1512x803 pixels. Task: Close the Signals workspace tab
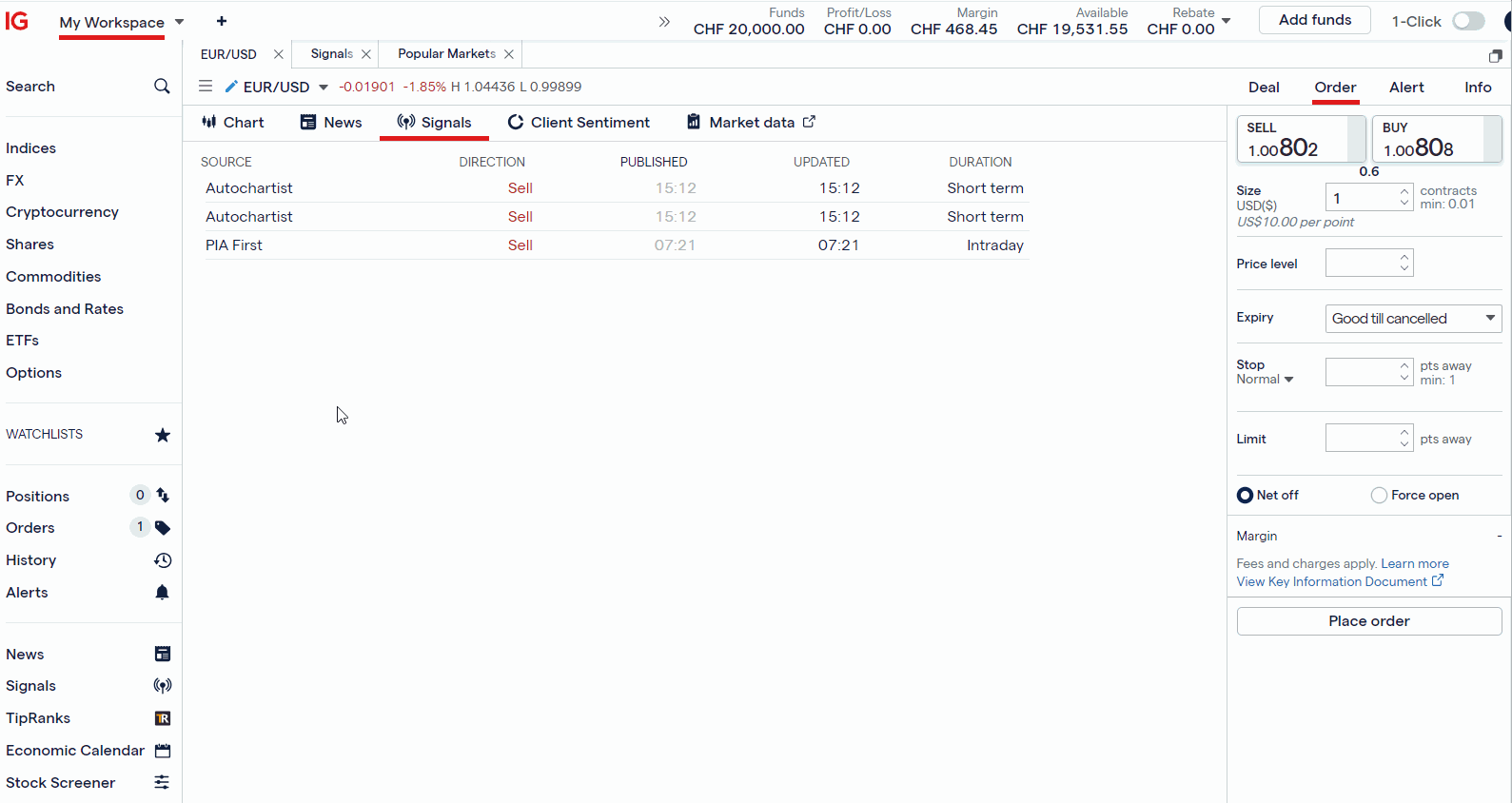point(366,54)
